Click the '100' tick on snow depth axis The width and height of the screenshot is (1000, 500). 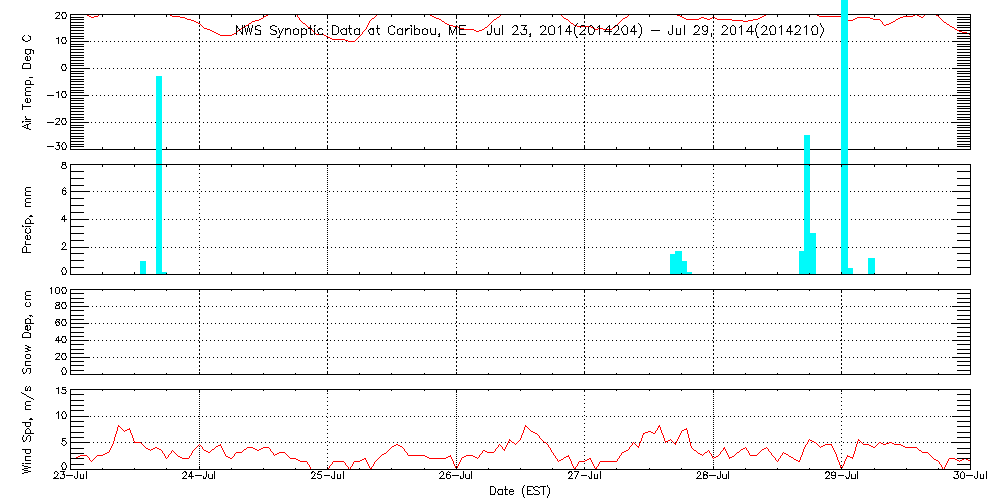click(56, 291)
